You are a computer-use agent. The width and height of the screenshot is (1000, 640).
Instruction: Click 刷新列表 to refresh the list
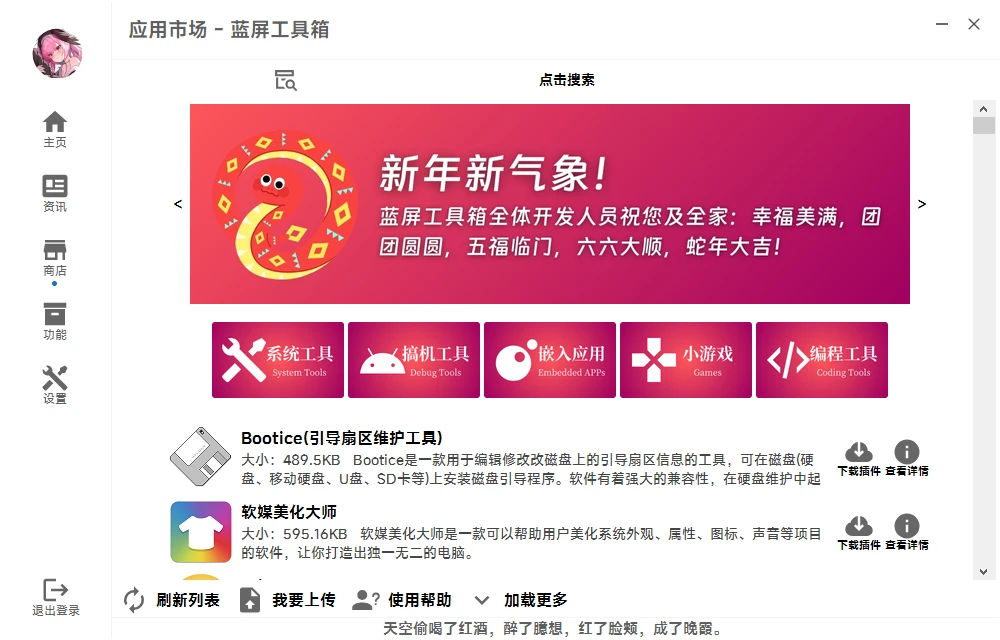(172, 600)
